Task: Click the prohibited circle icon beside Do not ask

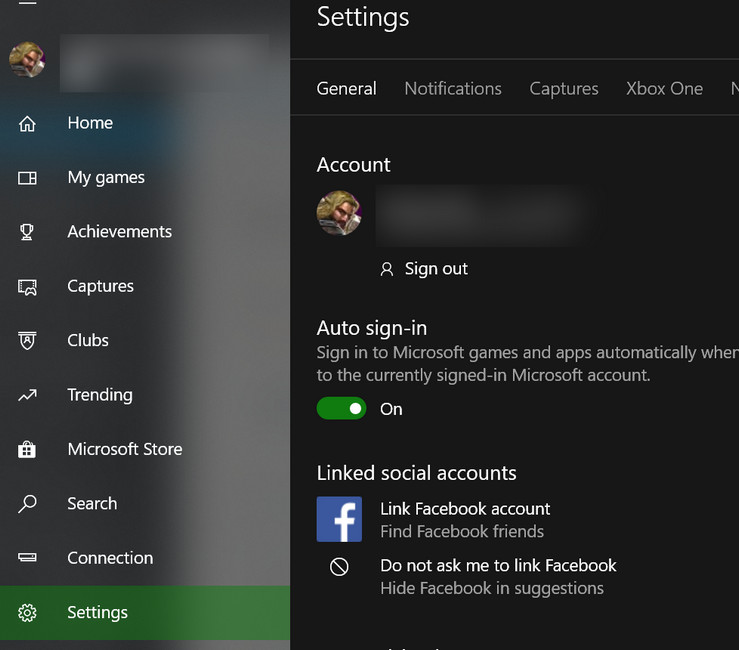Action: [x=339, y=567]
